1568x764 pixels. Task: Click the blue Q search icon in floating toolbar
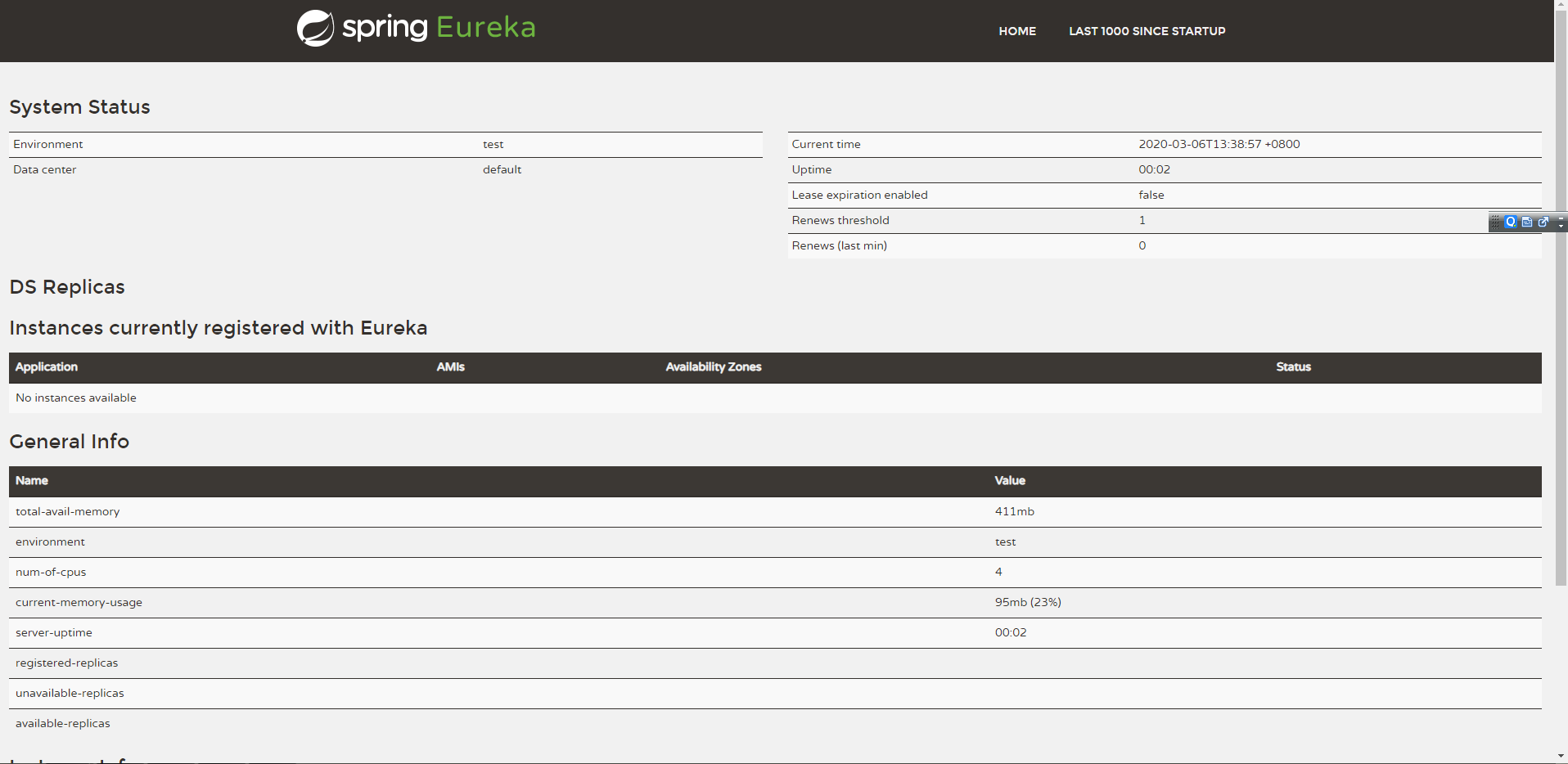pos(1511,222)
